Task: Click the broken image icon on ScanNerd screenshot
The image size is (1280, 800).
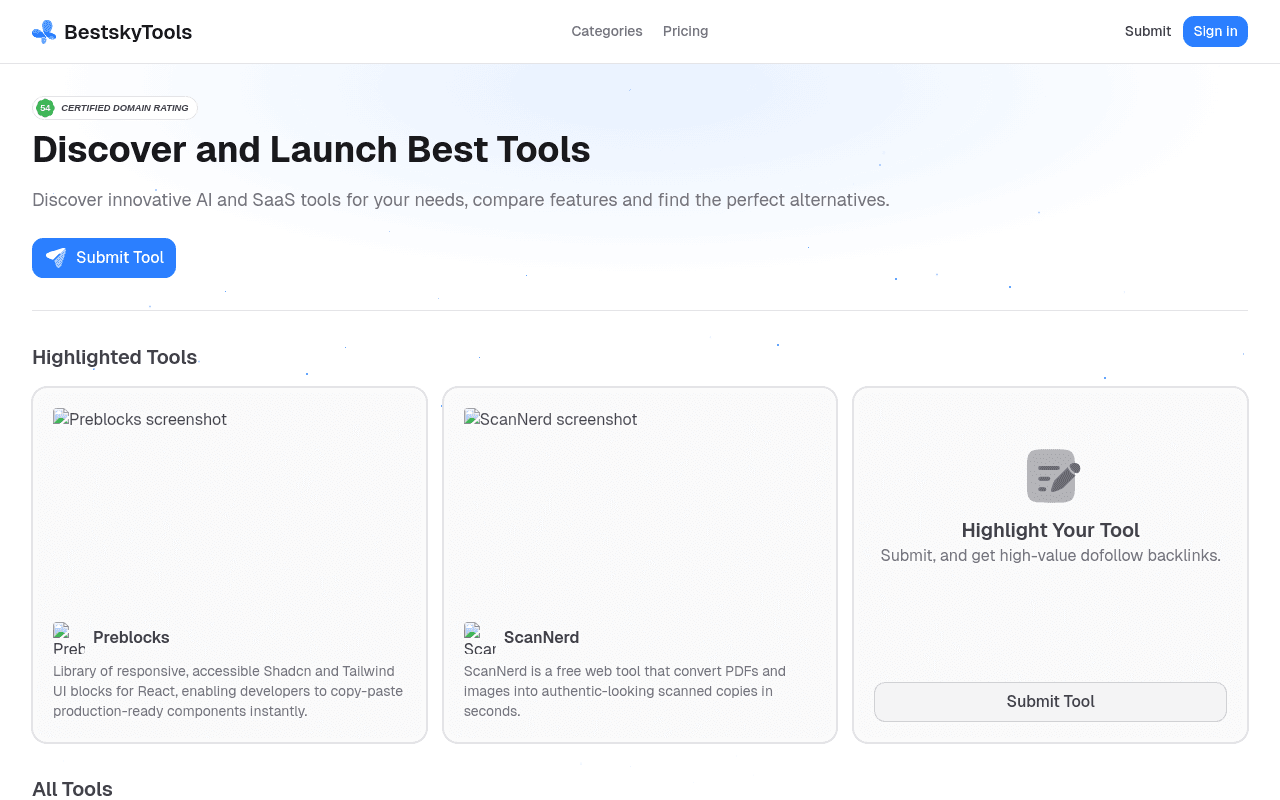Action: click(471, 419)
